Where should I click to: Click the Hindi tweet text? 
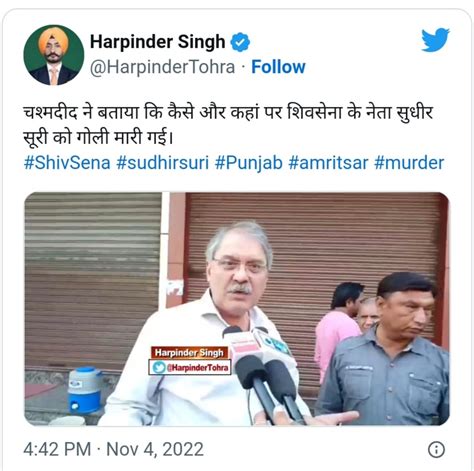pyautogui.click(x=228, y=125)
